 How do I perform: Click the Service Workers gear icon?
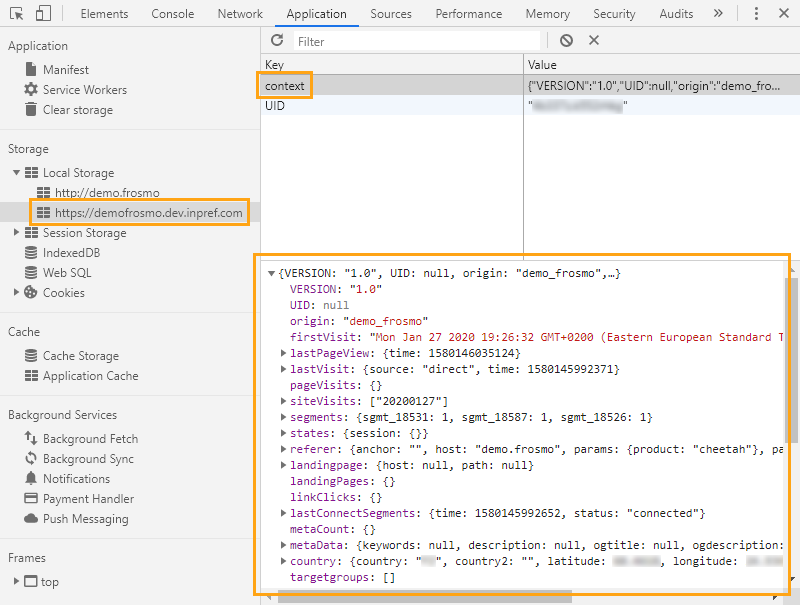(33, 90)
